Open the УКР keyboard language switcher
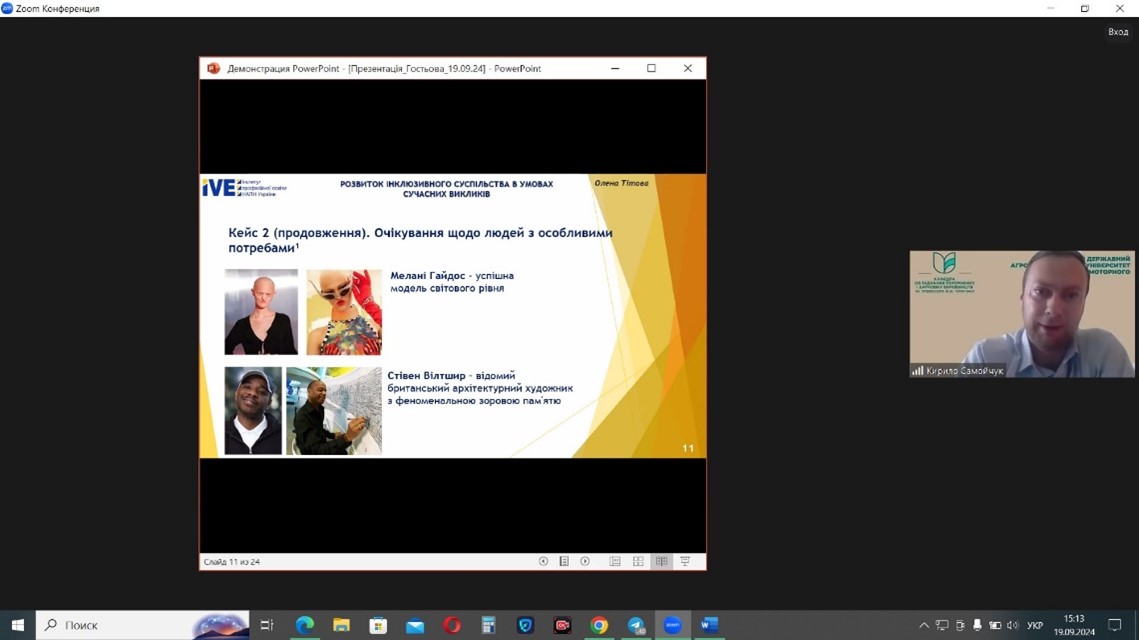The height and width of the screenshot is (640, 1139). pyautogui.click(x=1035, y=625)
